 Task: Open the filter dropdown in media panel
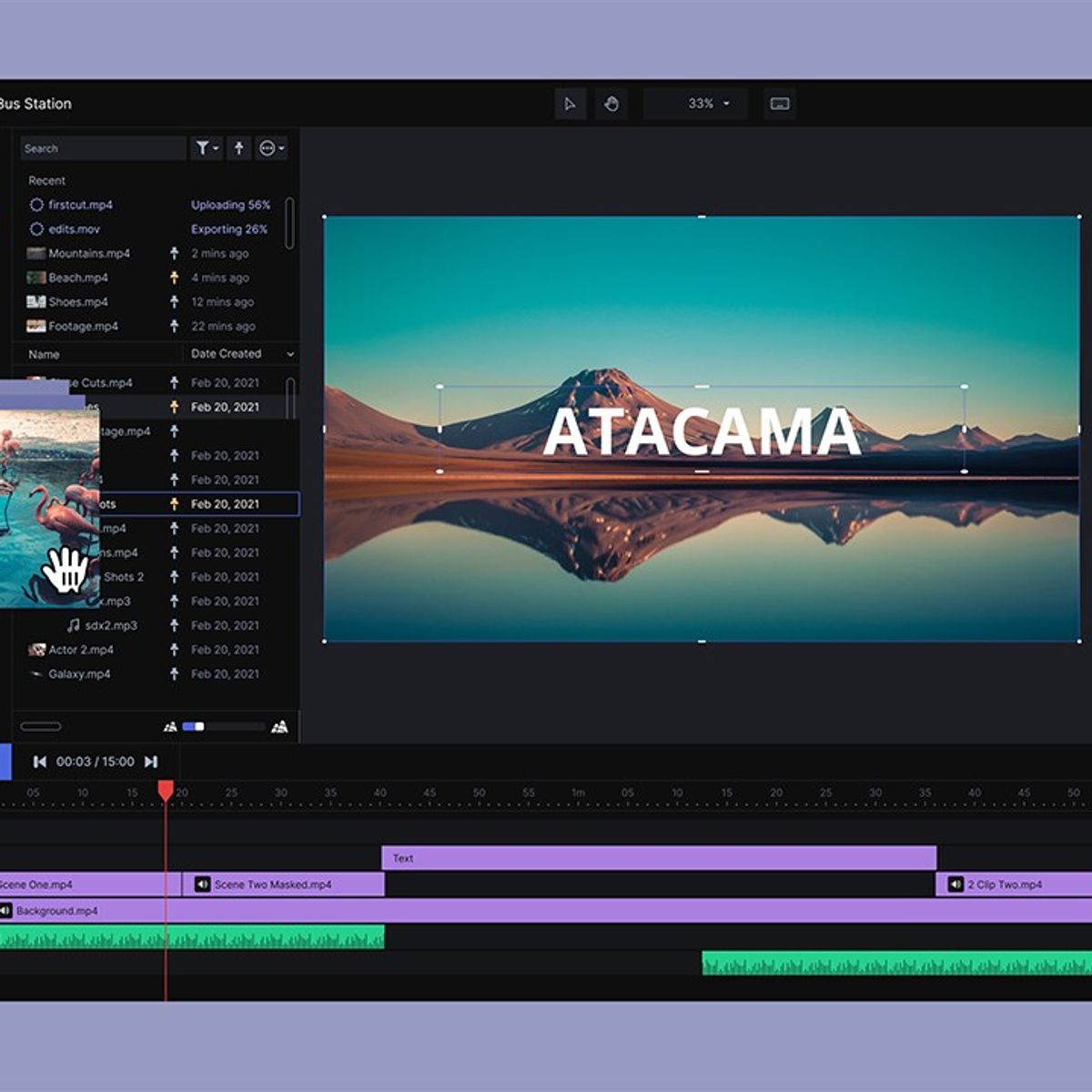click(x=207, y=148)
